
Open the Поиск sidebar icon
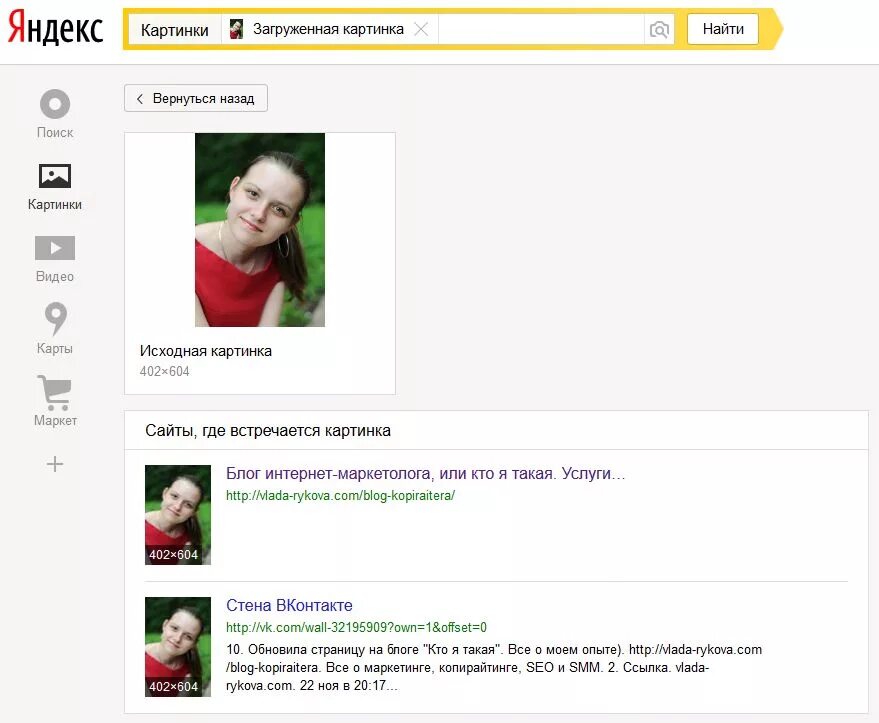55,104
